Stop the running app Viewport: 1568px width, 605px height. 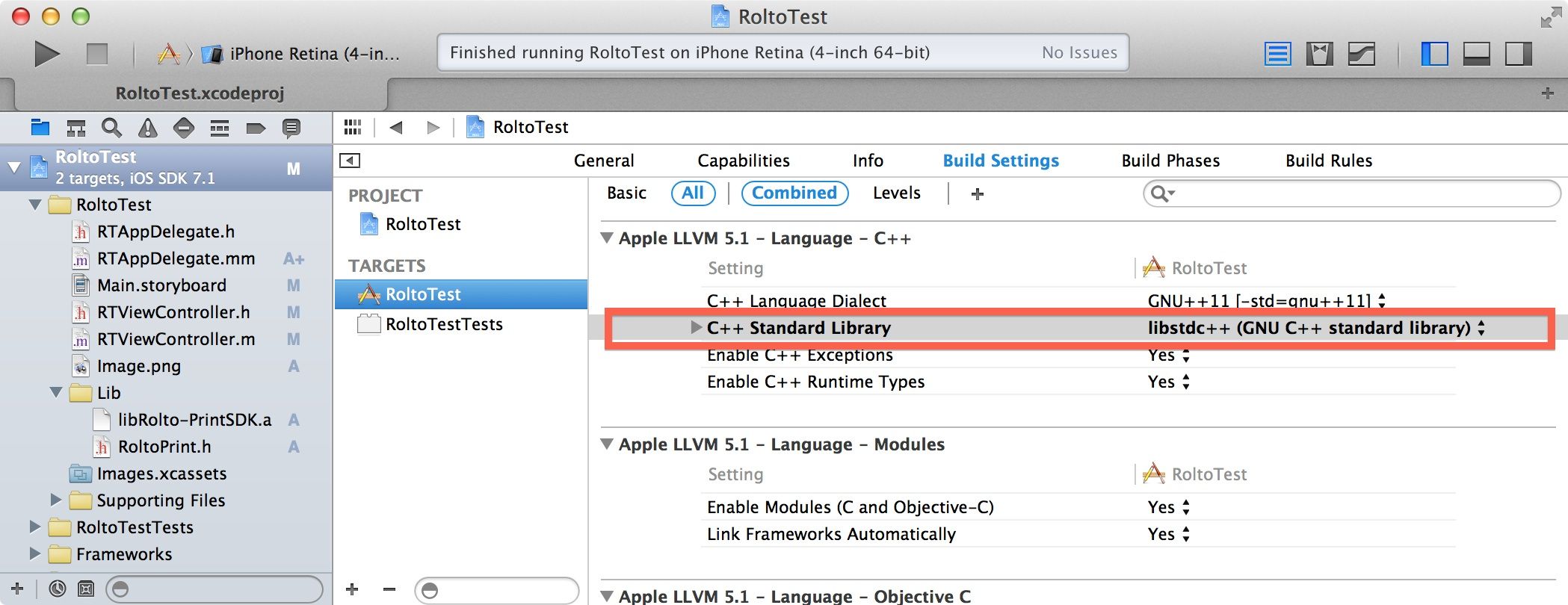pos(97,54)
